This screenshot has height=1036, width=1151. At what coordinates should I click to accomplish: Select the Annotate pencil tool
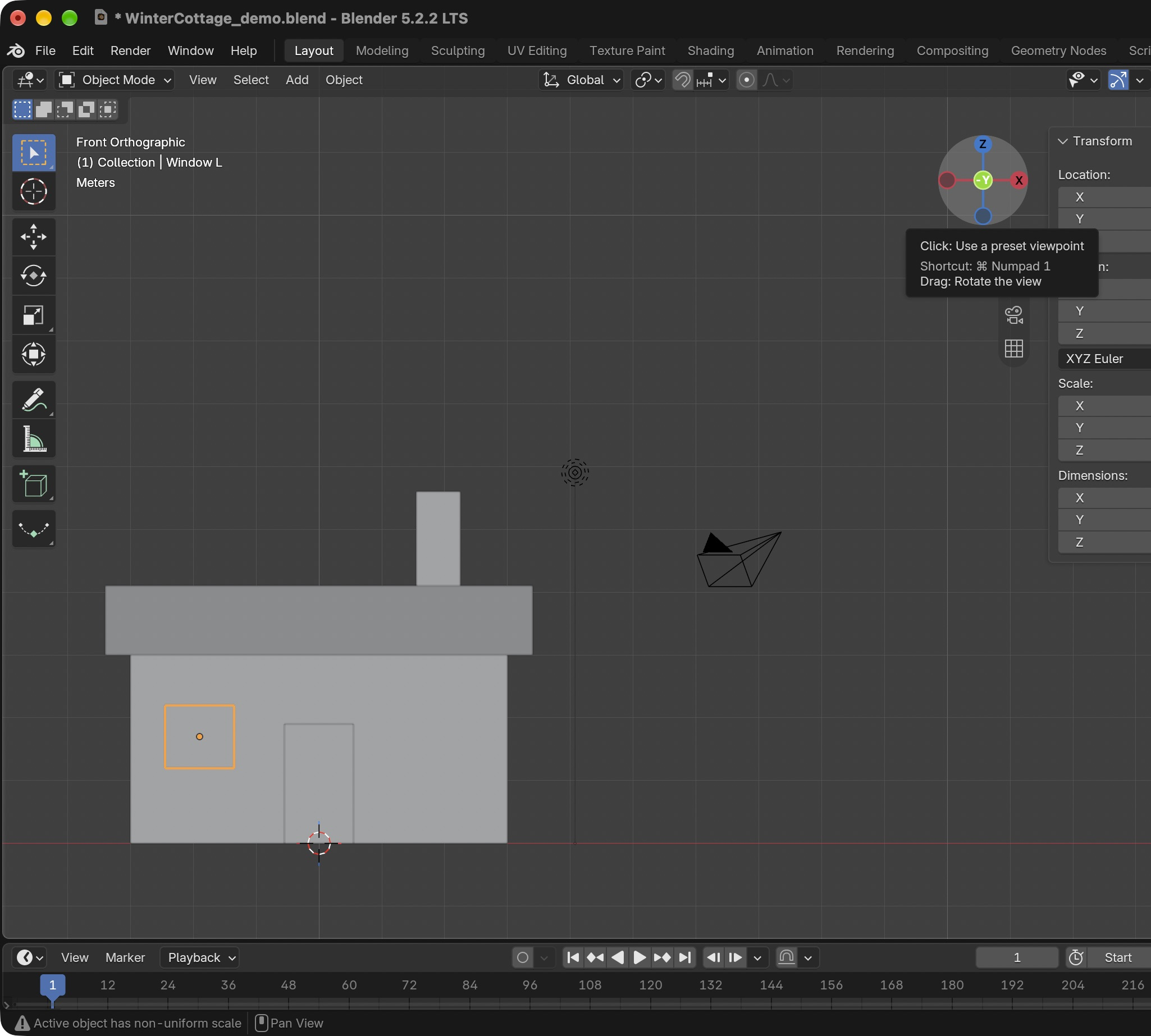tap(34, 400)
